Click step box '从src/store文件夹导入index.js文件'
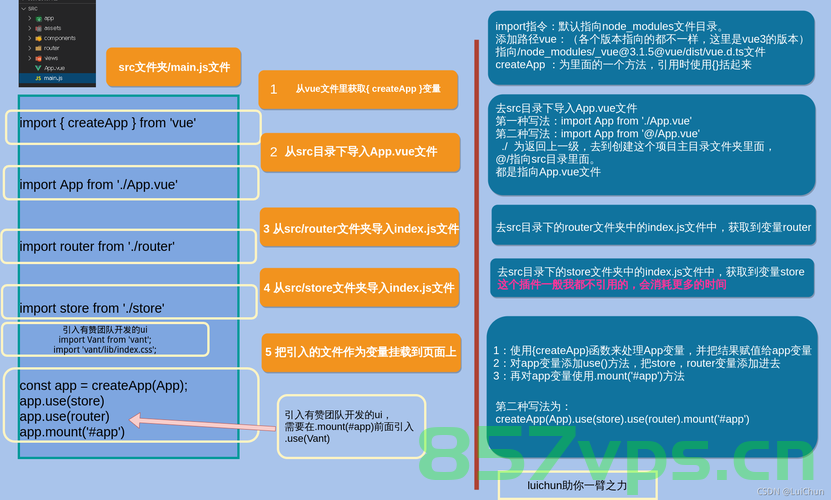The height and width of the screenshot is (500, 831). pyautogui.click(x=360, y=288)
